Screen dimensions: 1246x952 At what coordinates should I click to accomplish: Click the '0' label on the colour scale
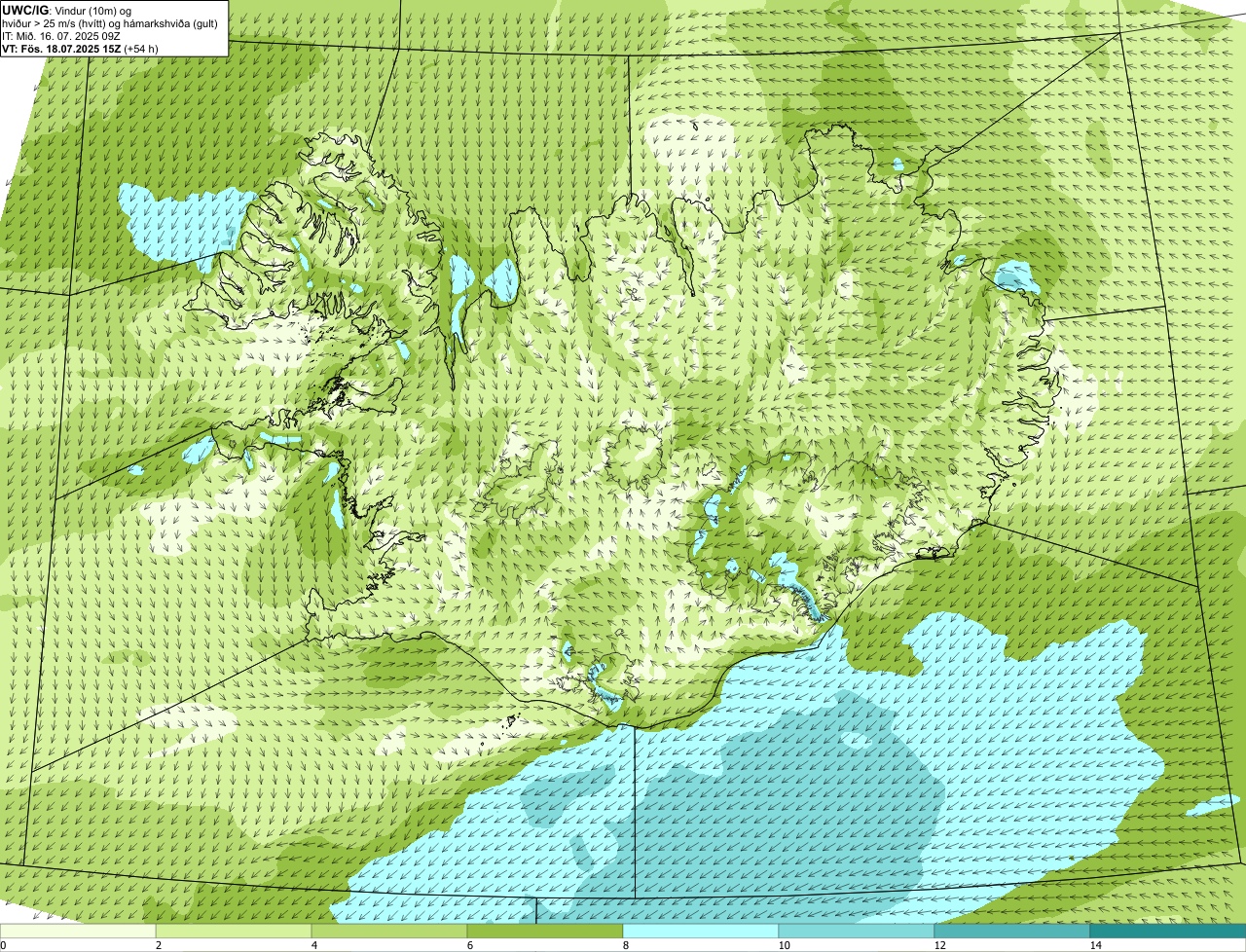pyautogui.click(x=3, y=945)
